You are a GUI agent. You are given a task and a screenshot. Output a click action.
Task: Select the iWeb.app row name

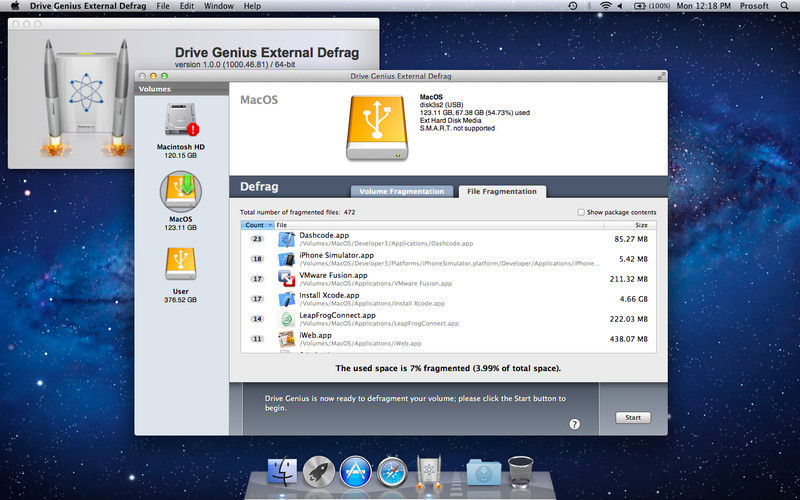coord(315,335)
